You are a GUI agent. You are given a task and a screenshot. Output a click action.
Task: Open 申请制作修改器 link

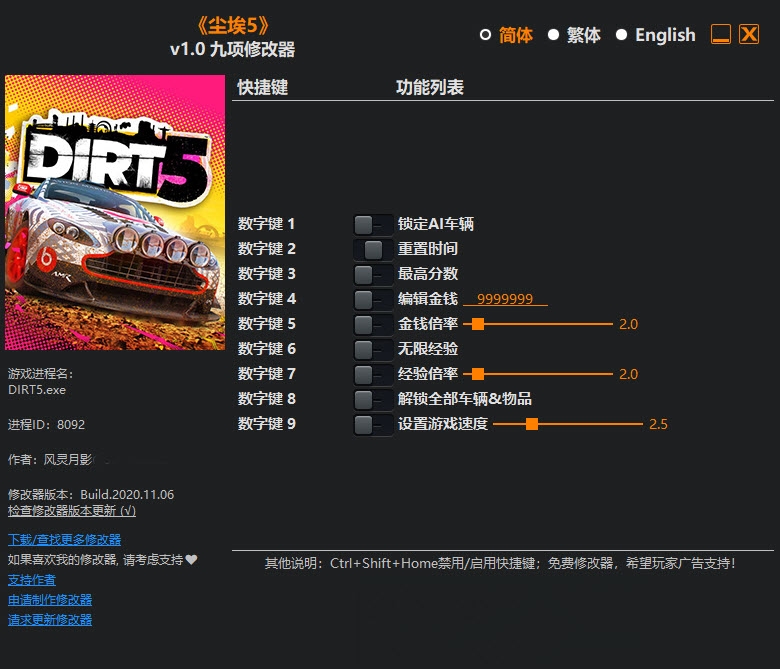coord(50,600)
